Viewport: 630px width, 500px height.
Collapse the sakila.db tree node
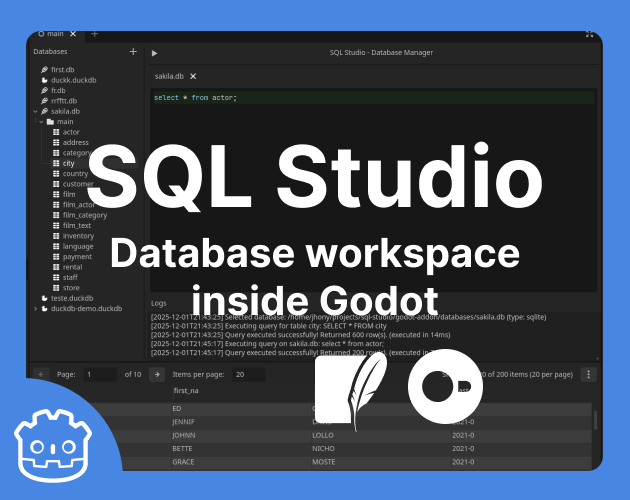coord(35,111)
